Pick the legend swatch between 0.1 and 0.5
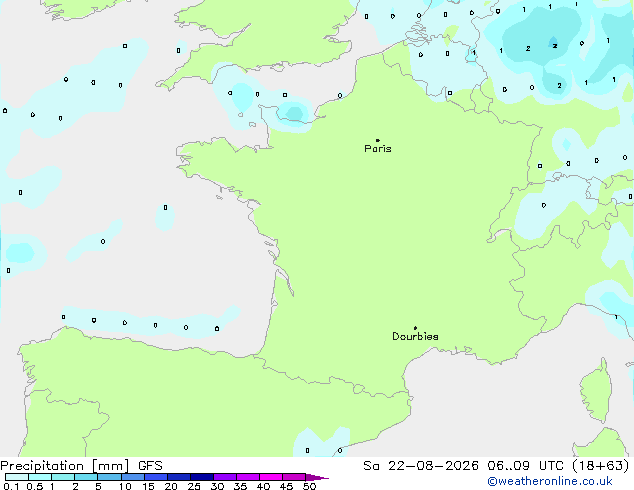The width and height of the screenshot is (634, 490). click(17, 477)
